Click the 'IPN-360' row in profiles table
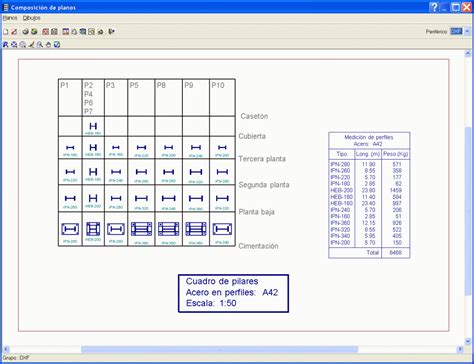This screenshot has height=364, width=474. click(x=369, y=223)
